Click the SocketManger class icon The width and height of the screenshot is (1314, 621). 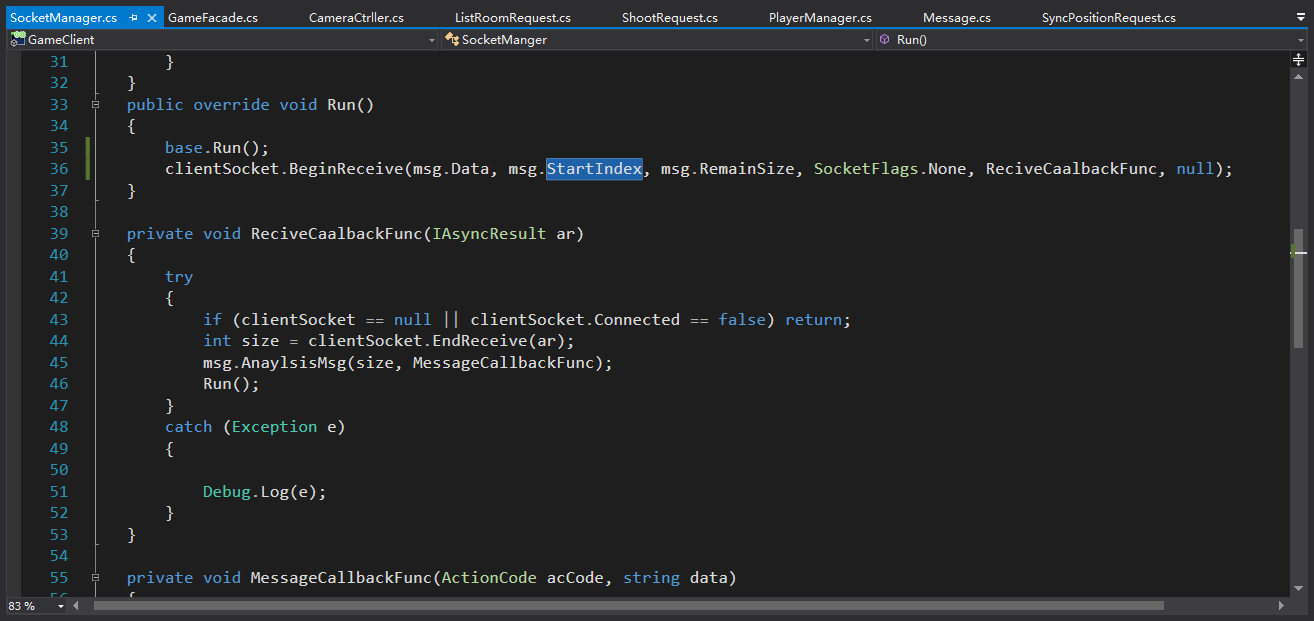tap(453, 40)
